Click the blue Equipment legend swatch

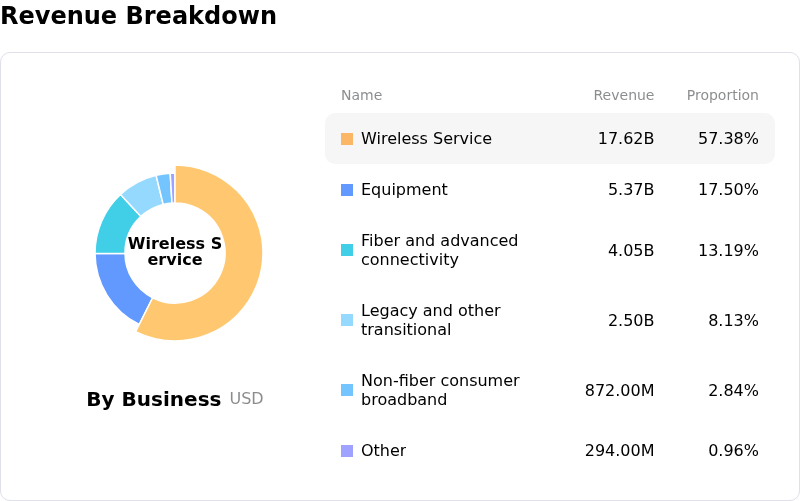coord(347,190)
